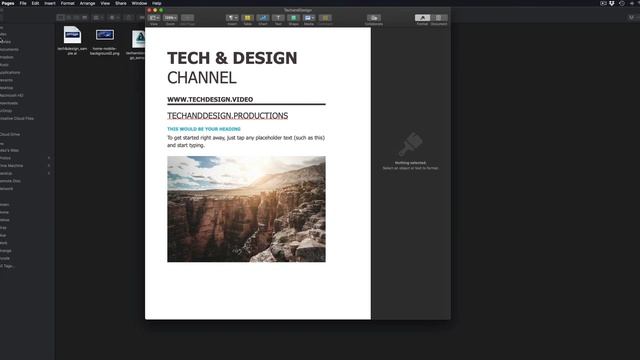Switch to the Format inspector tab

click(422, 18)
